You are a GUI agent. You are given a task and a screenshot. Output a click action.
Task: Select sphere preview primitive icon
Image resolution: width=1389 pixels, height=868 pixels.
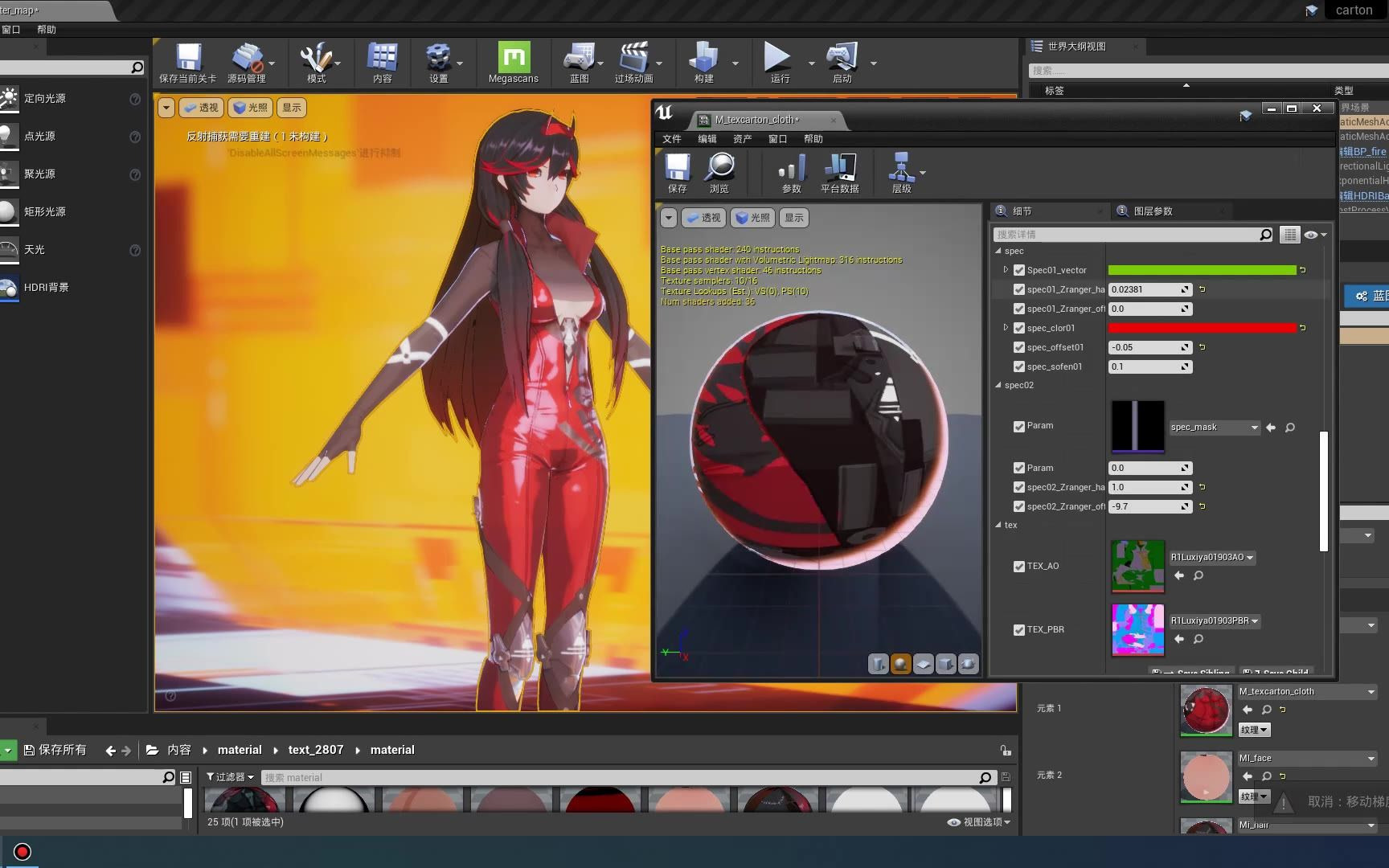[901, 664]
